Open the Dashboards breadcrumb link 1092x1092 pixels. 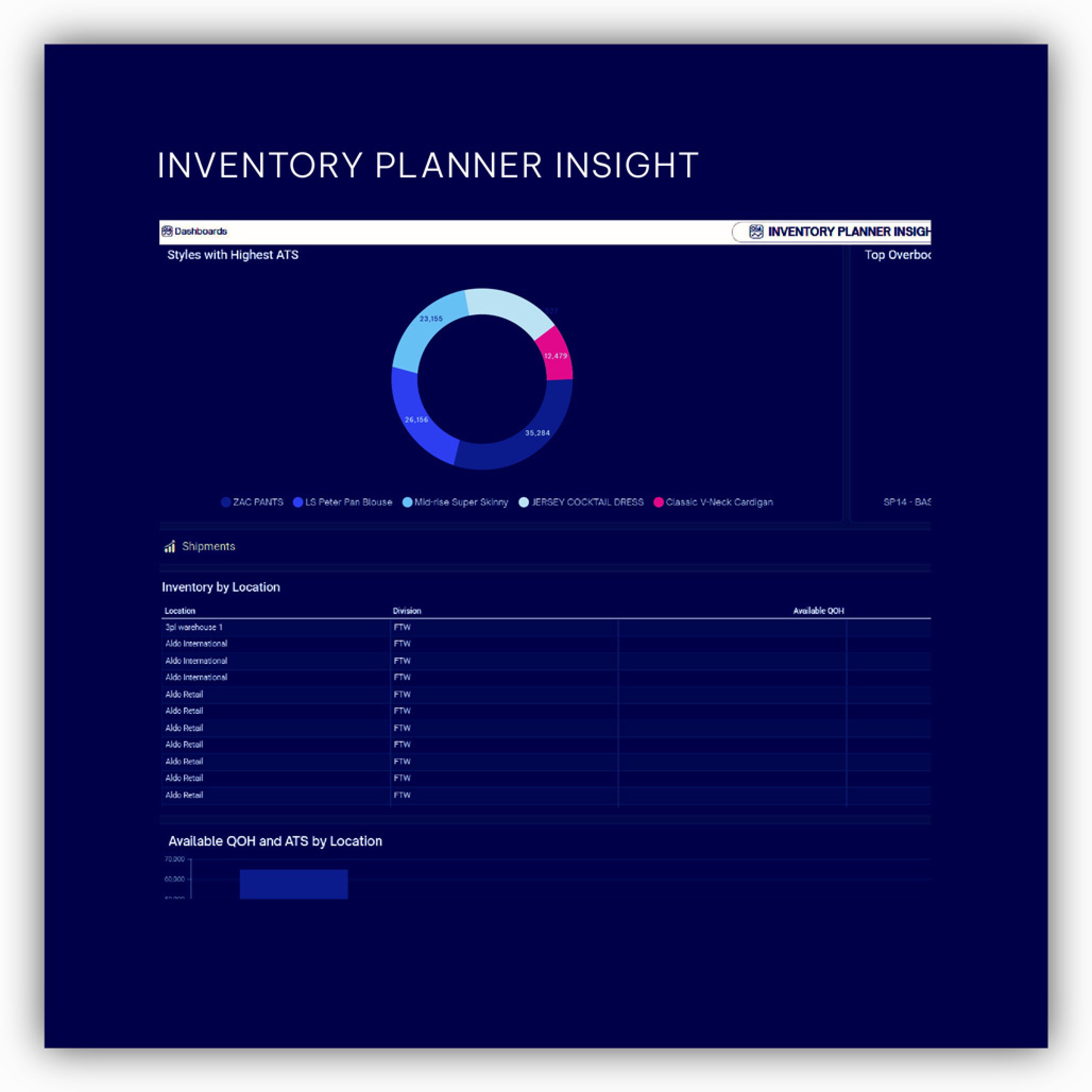(x=201, y=231)
